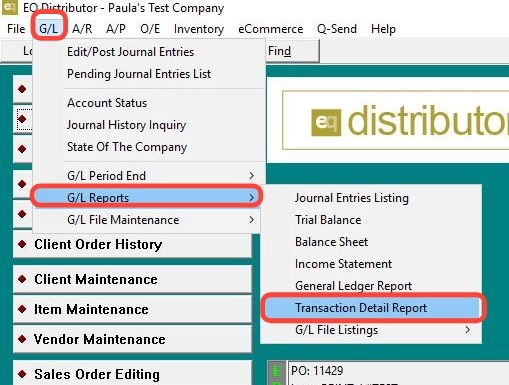Click the EQ Distributor title bar icon
The image size is (509, 385).
9,7
